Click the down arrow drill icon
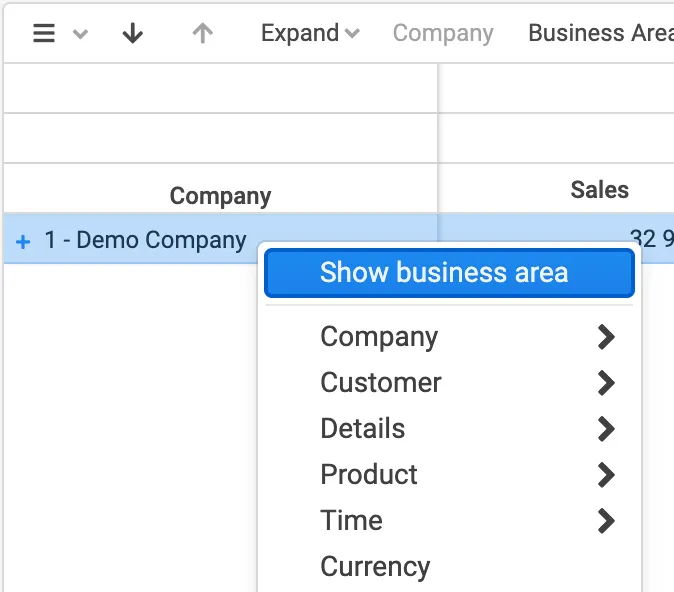674x592 pixels. [x=132, y=33]
